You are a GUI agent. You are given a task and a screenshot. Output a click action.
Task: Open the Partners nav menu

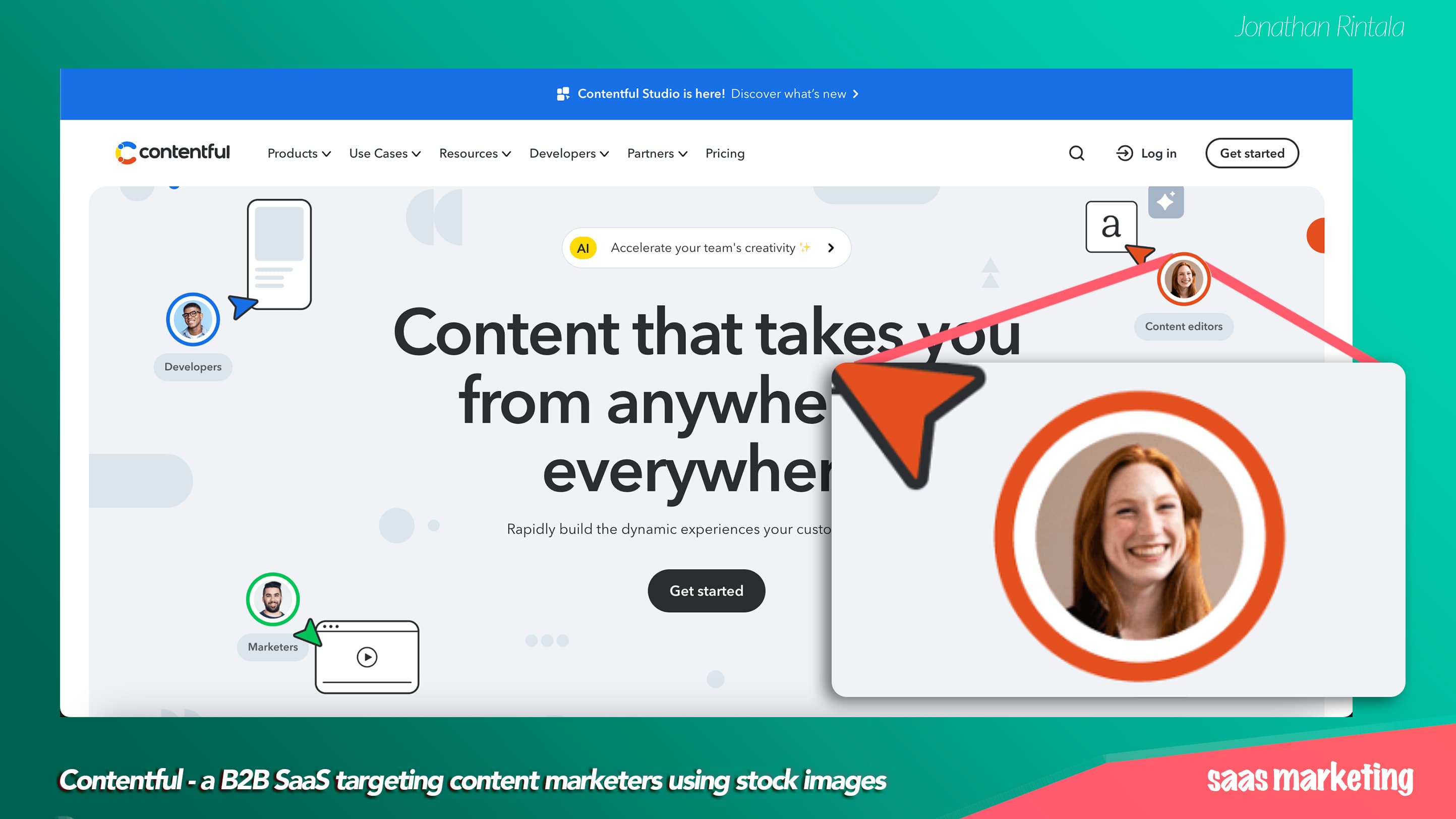pos(657,153)
